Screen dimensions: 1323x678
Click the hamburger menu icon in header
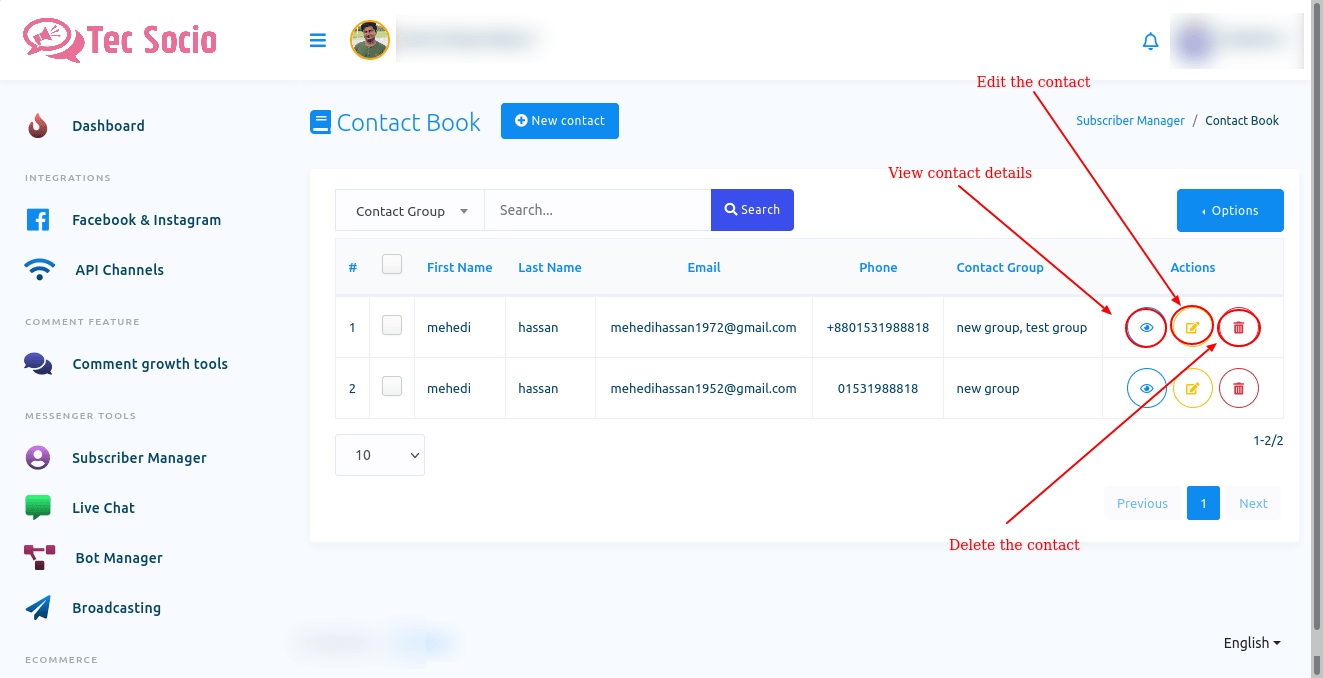pyautogui.click(x=318, y=41)
